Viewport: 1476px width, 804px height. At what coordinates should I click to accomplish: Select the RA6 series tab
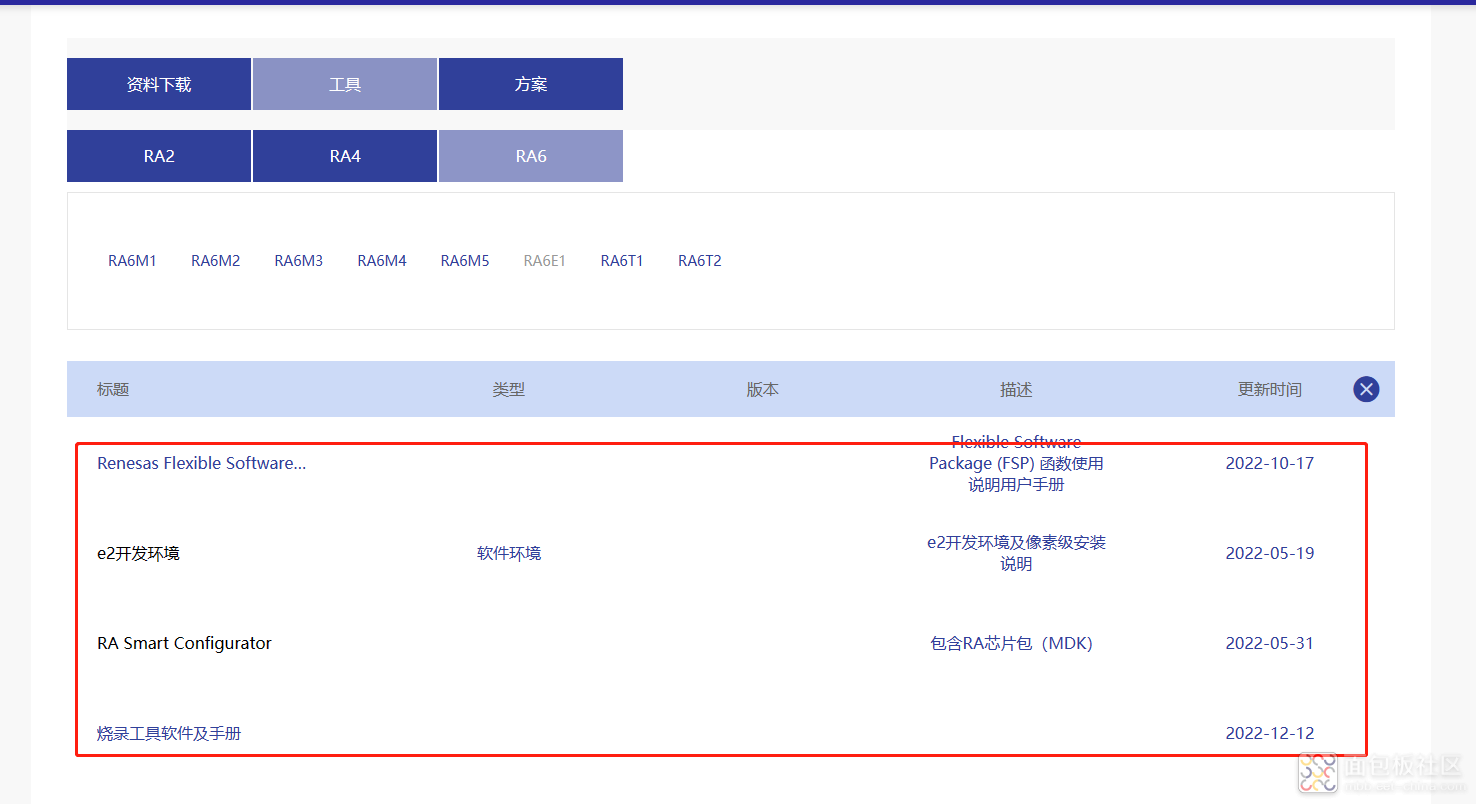531,156
